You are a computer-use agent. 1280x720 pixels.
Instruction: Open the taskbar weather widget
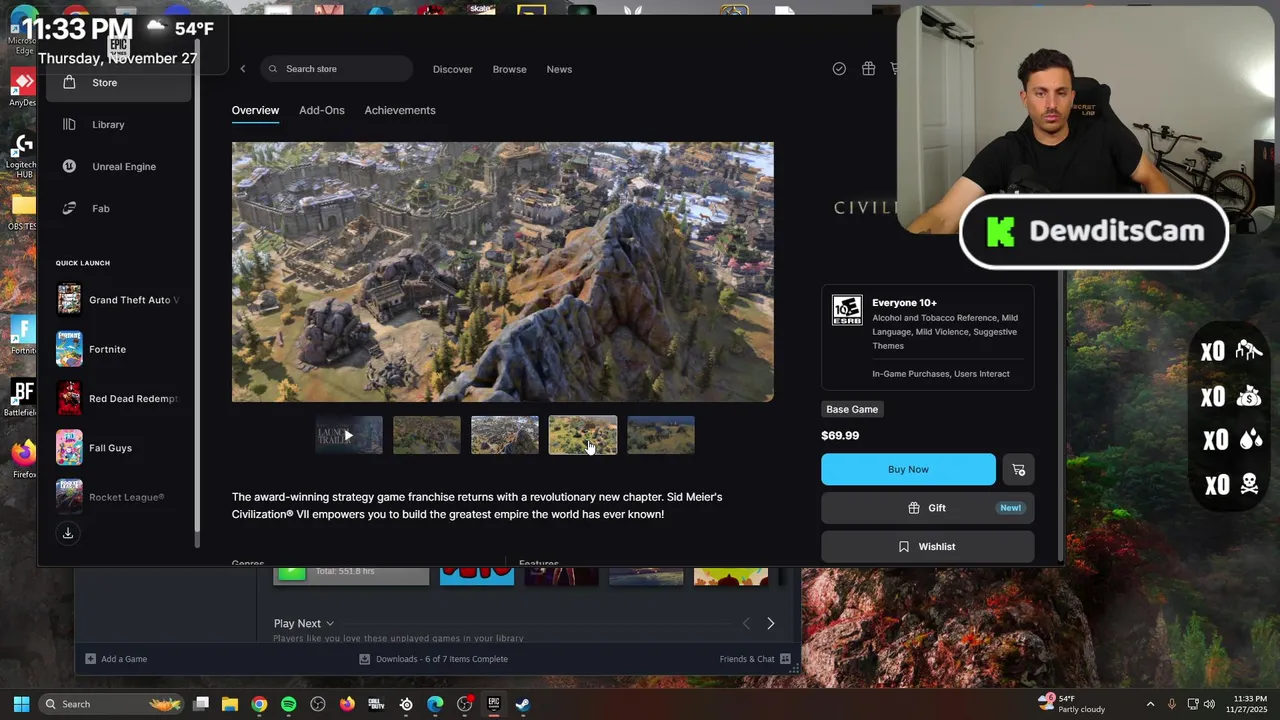point(1072,704)
